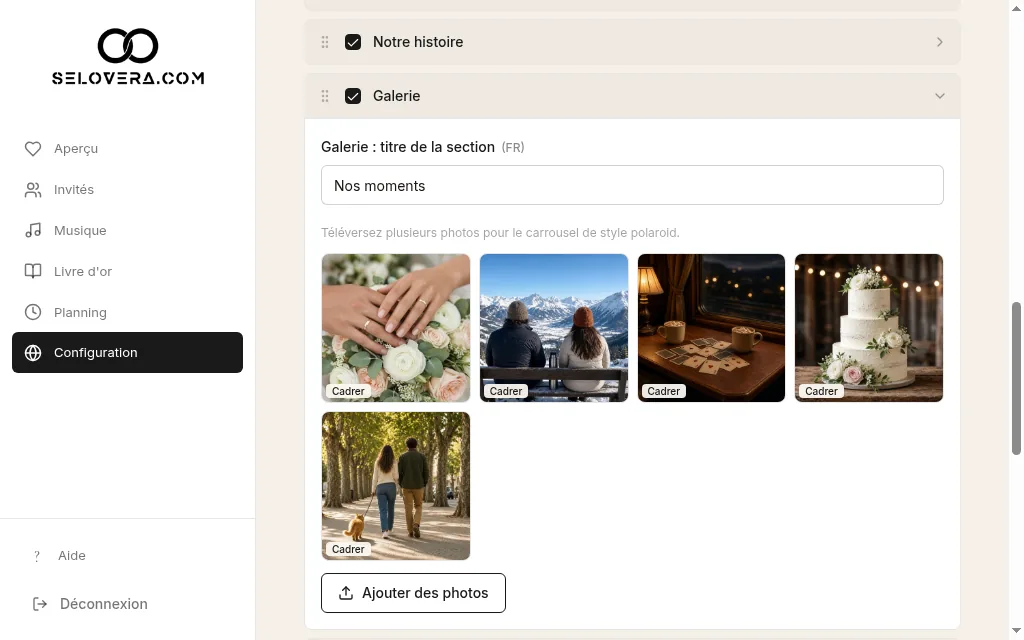The height and width of the screenshot is (640, 1024).
Task: Click the upload arrow icon in Ajouter des photos
Action: click(346, 593)
